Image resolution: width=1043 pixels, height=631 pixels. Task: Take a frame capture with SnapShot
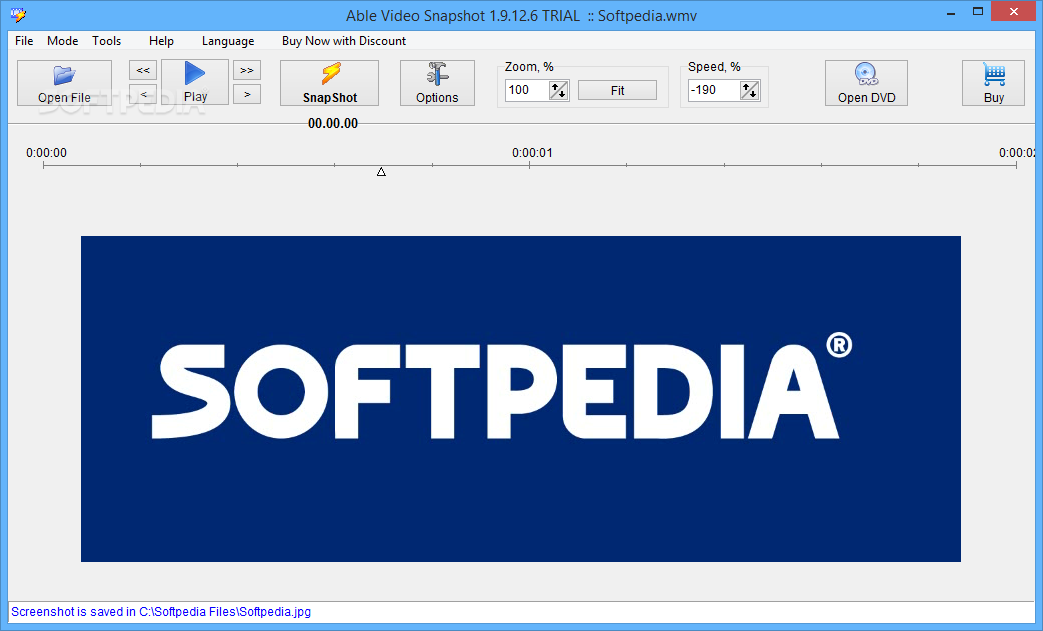[329, 82]
